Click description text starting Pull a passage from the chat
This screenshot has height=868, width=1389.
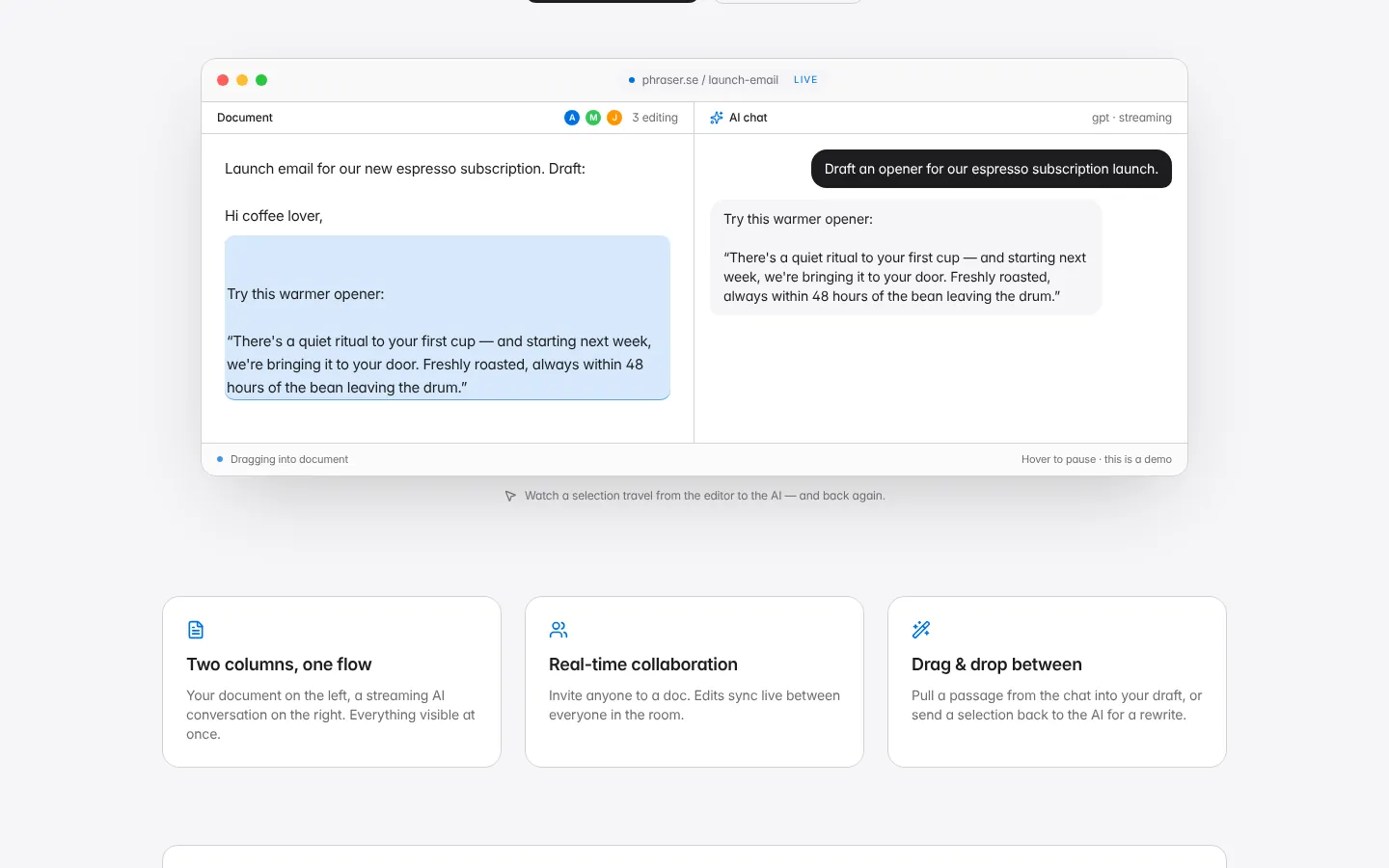(1056, 705)
